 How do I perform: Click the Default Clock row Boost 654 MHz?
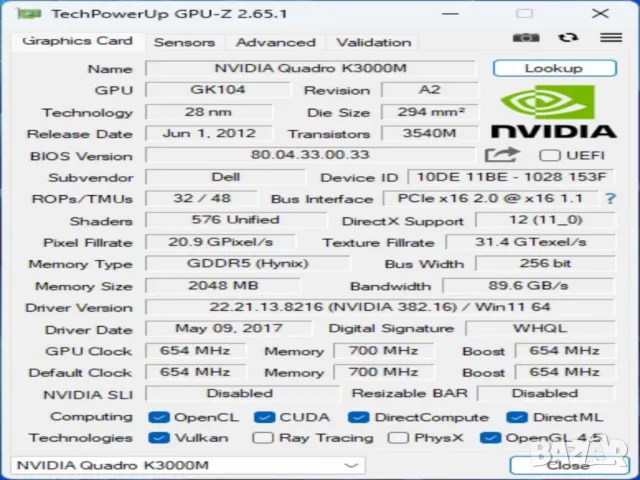[x=565, y=372]
